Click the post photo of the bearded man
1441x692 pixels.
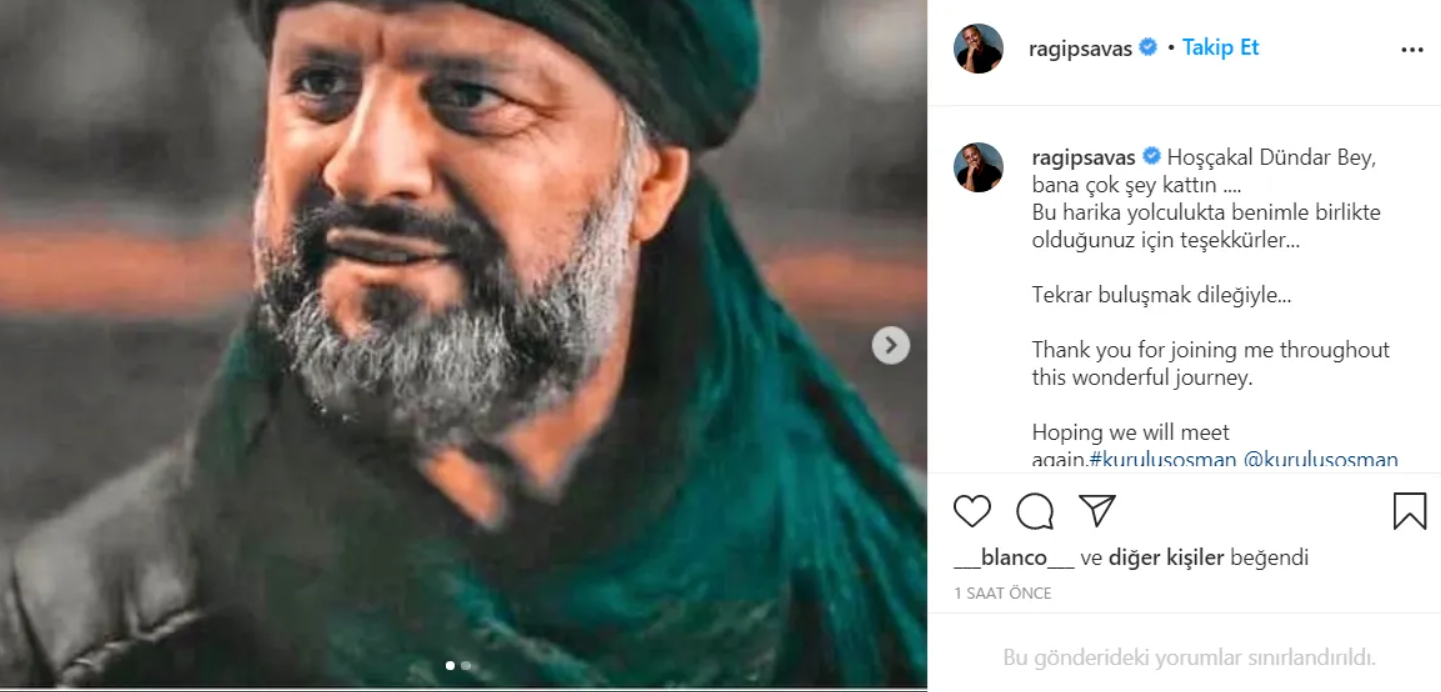tap(460, 300)
